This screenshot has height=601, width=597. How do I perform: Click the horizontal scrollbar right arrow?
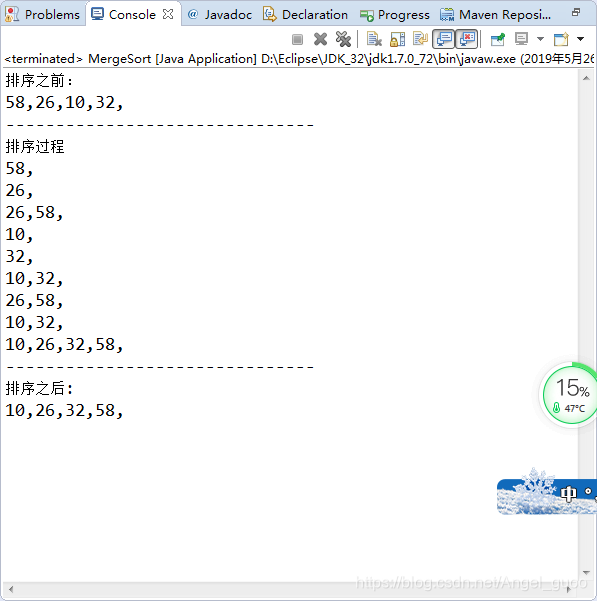[569, 589]
